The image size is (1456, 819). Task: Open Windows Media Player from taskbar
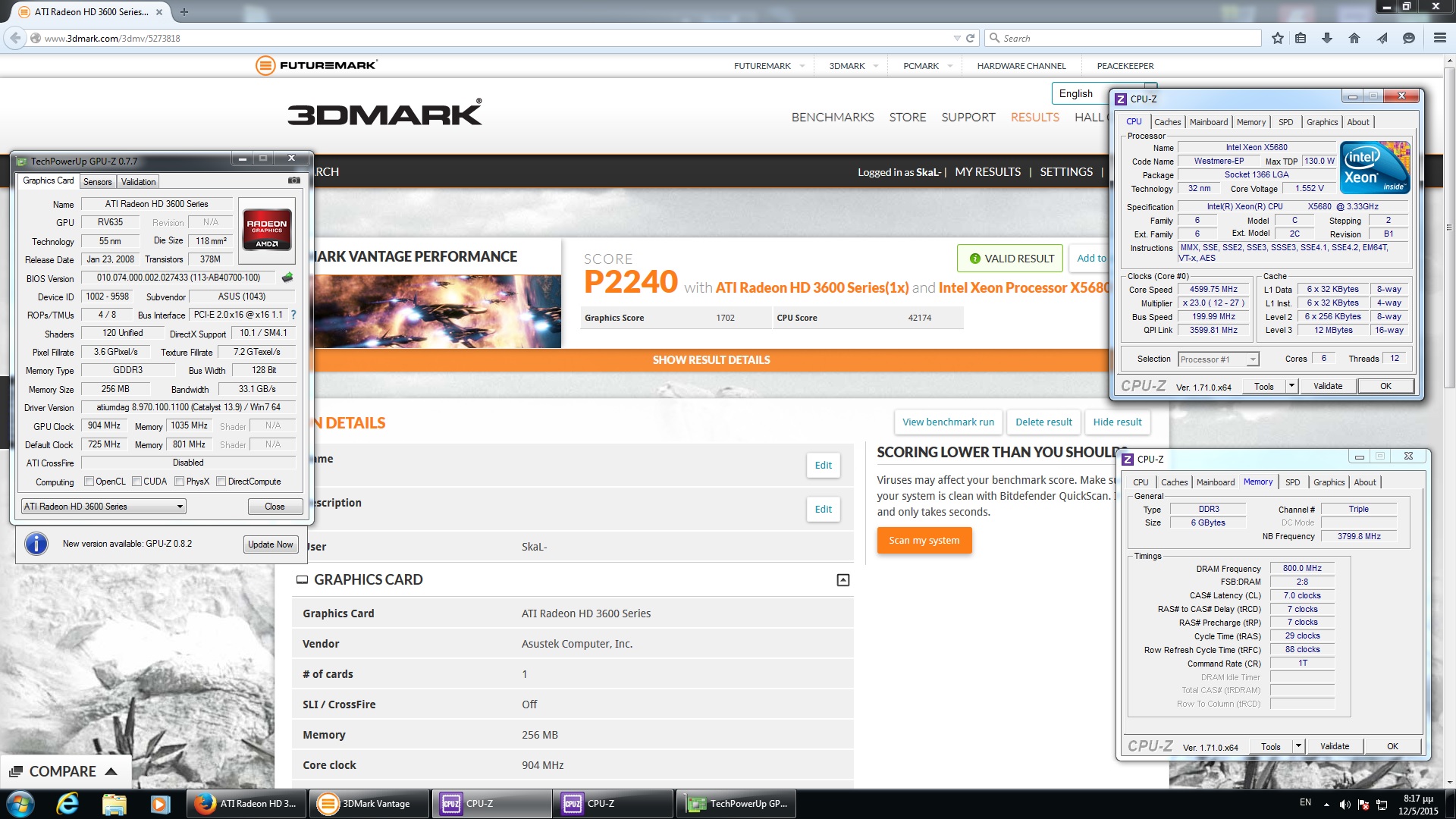[160, 803]
